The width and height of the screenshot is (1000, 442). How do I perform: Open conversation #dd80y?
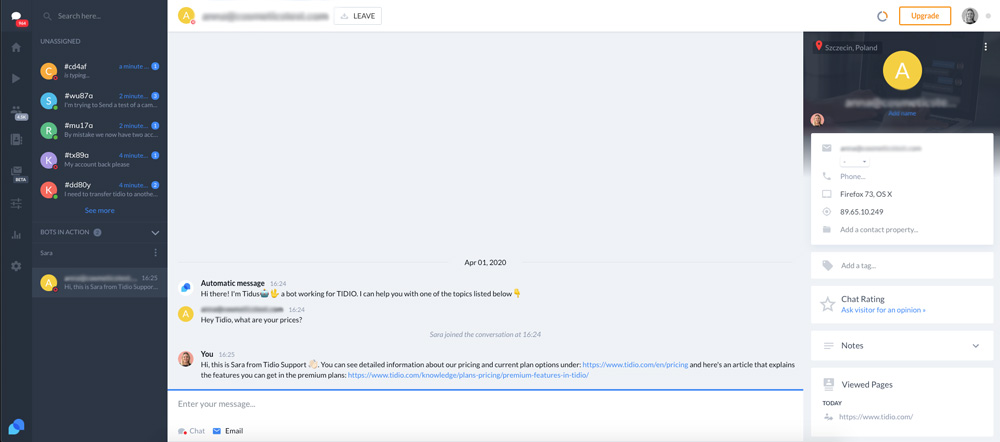tap(99, 189)
